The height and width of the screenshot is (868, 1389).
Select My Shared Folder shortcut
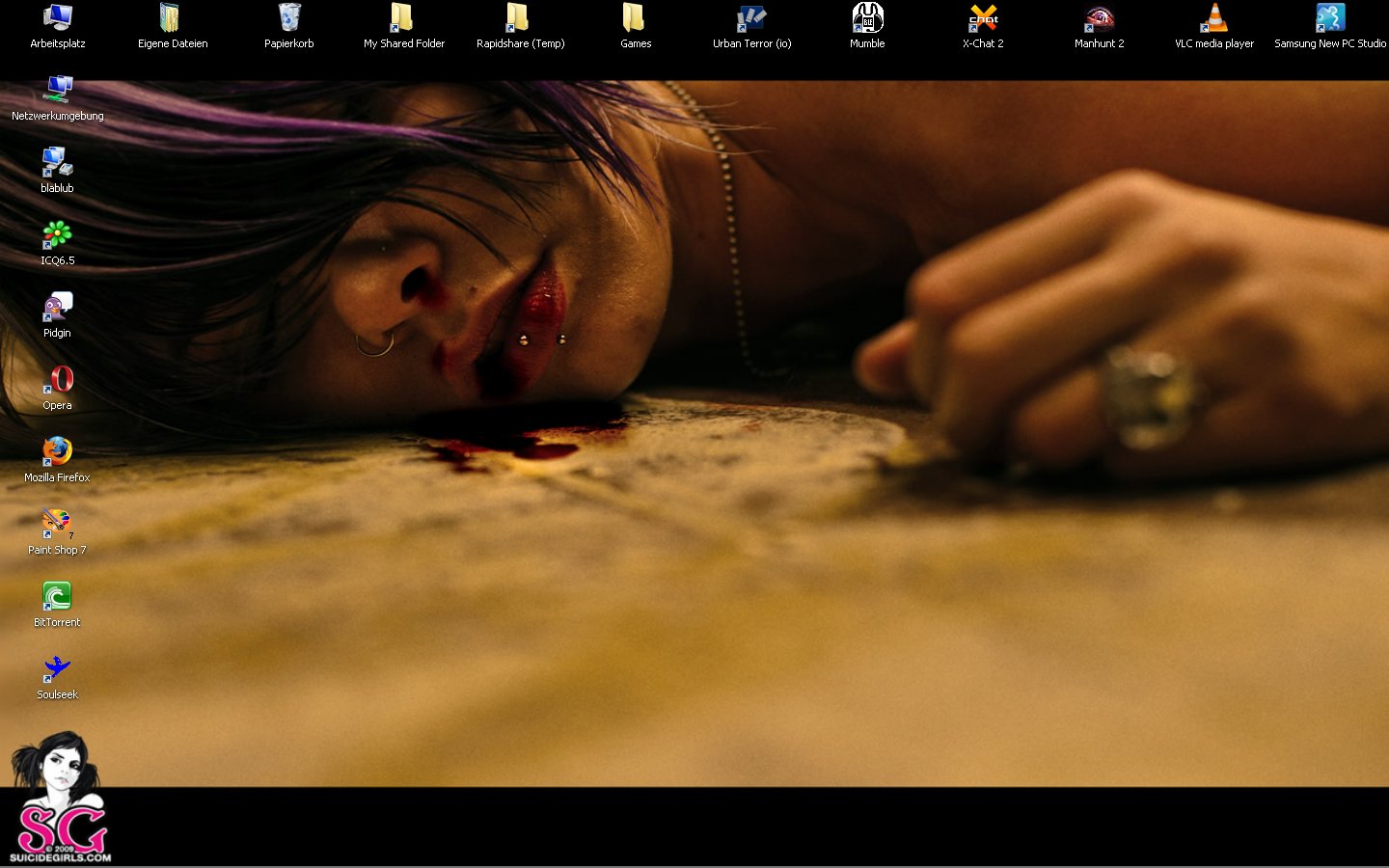[403, 18]
